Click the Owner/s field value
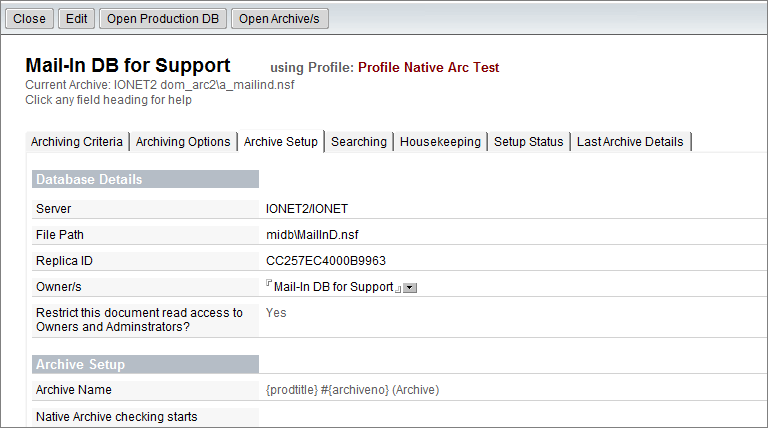 [x=334, y=287]
